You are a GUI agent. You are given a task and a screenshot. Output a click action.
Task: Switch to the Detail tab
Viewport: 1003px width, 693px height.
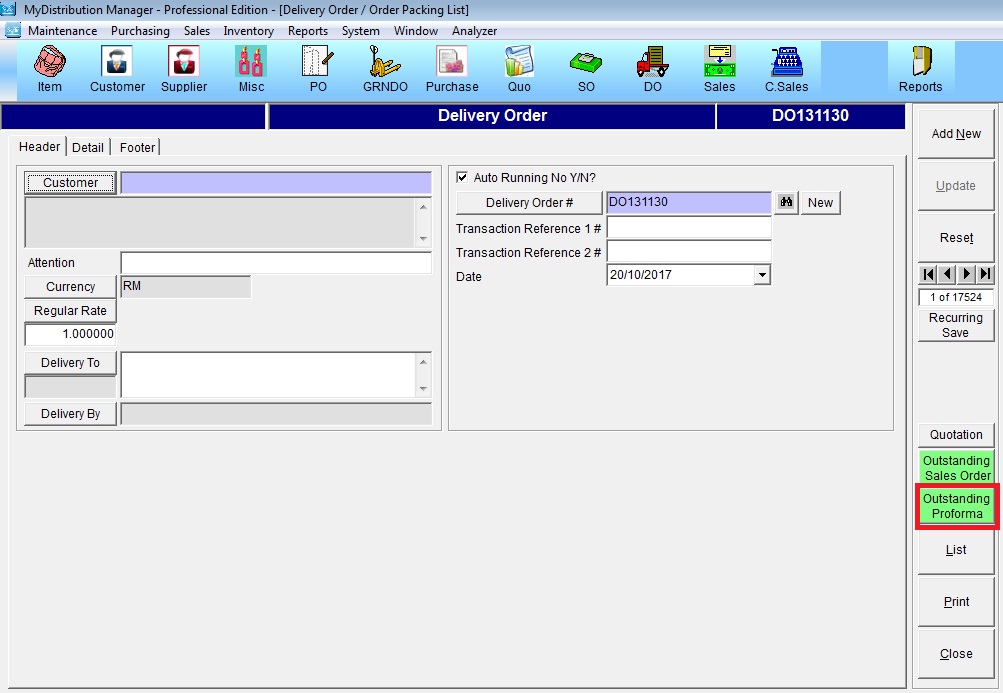(88, 147)
